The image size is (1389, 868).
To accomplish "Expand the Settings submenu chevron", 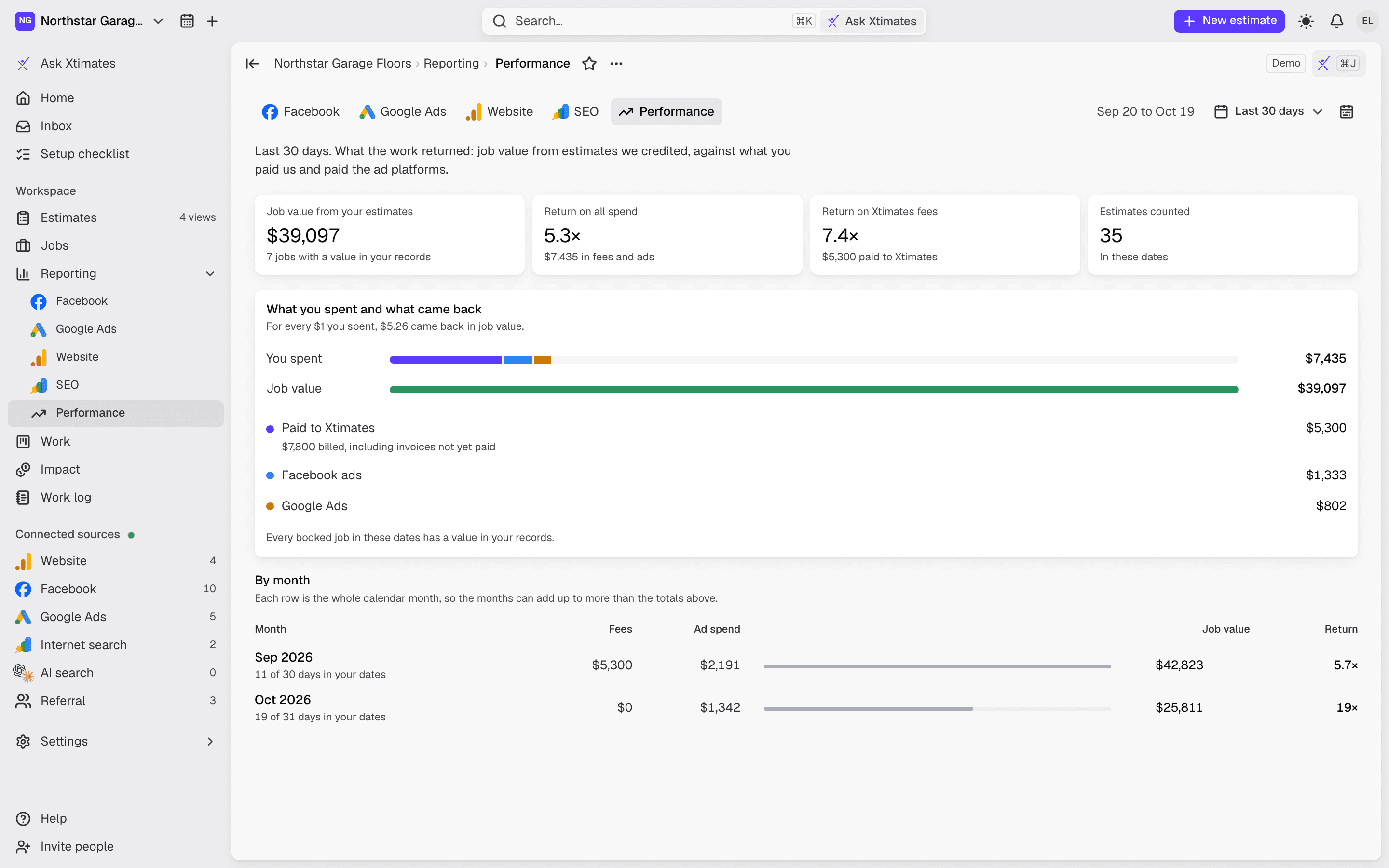I will tap(210, 742).
